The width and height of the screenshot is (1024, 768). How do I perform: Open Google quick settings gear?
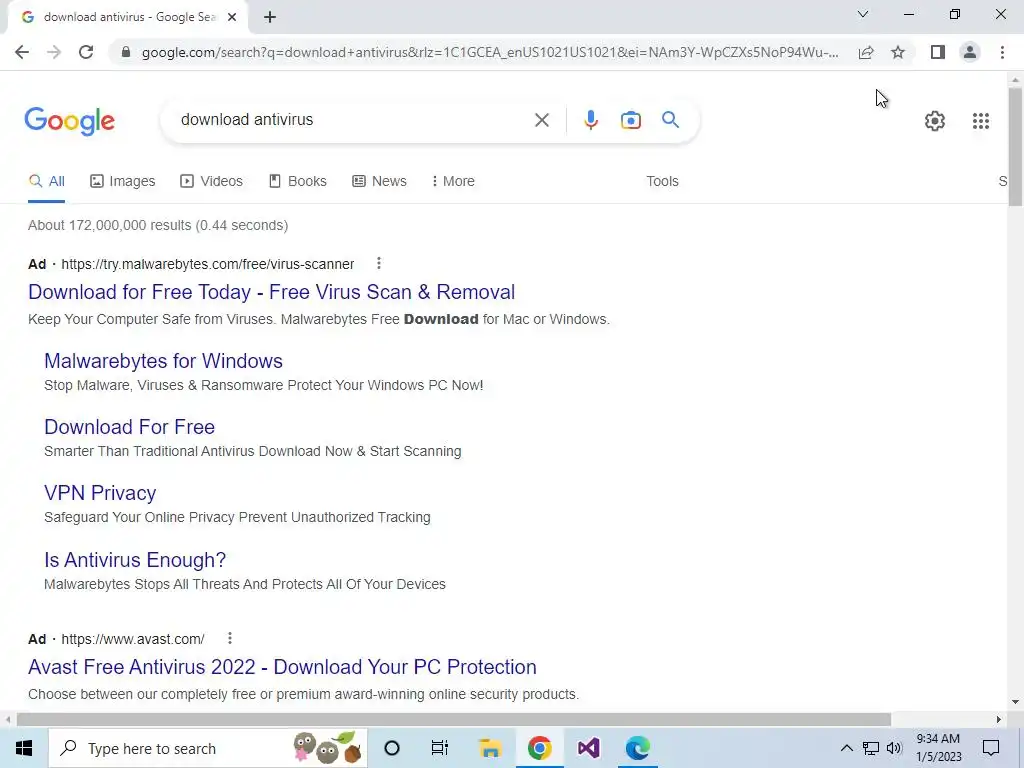point(935,121)
